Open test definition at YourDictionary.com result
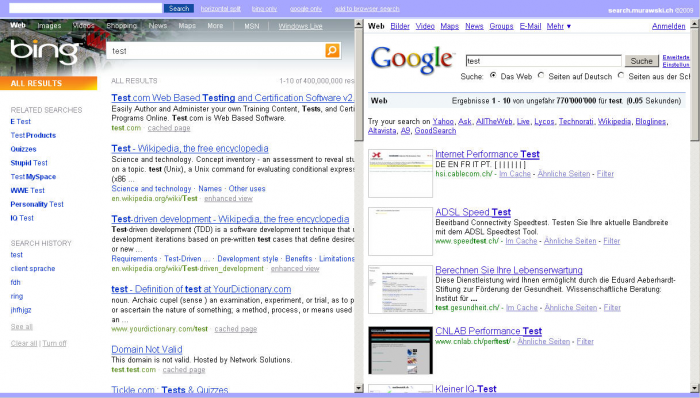The image size is (700, 398). [201, 289]
